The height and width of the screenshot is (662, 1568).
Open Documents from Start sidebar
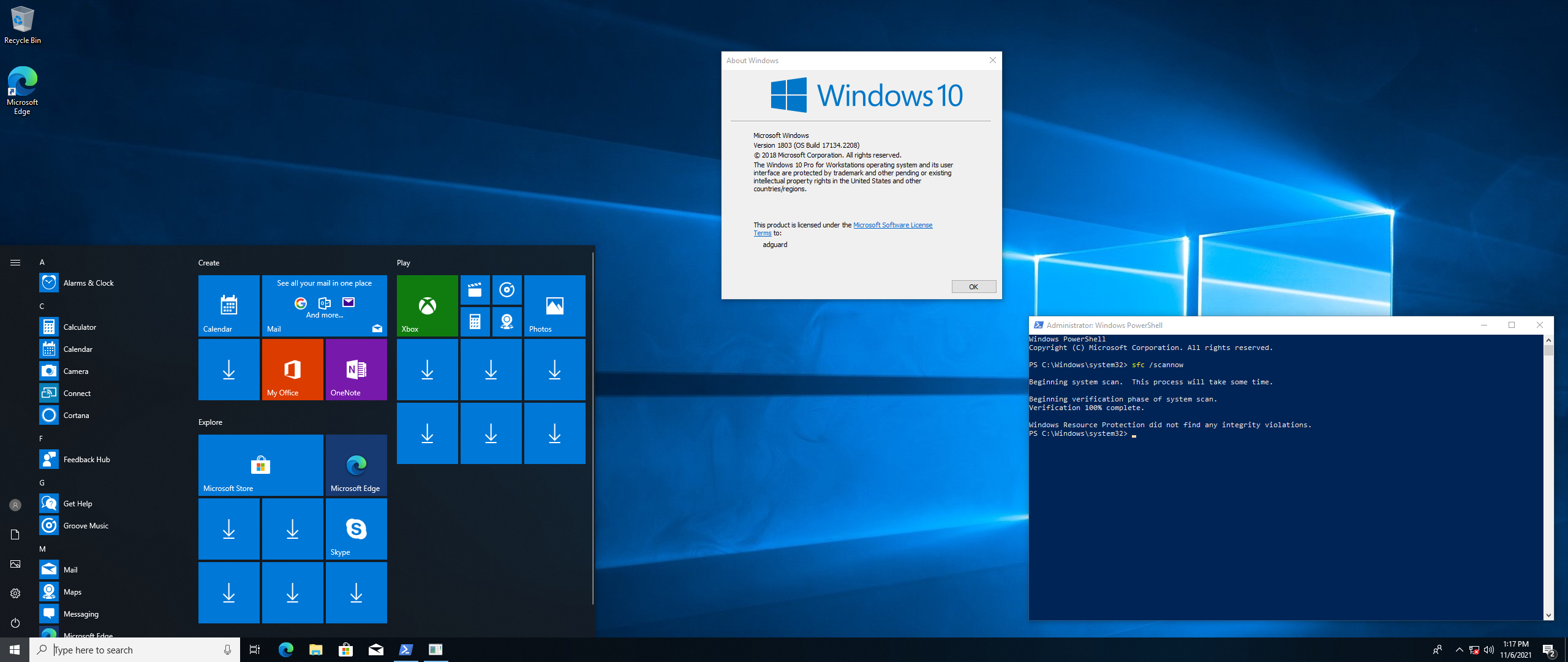tap(15, 535)
